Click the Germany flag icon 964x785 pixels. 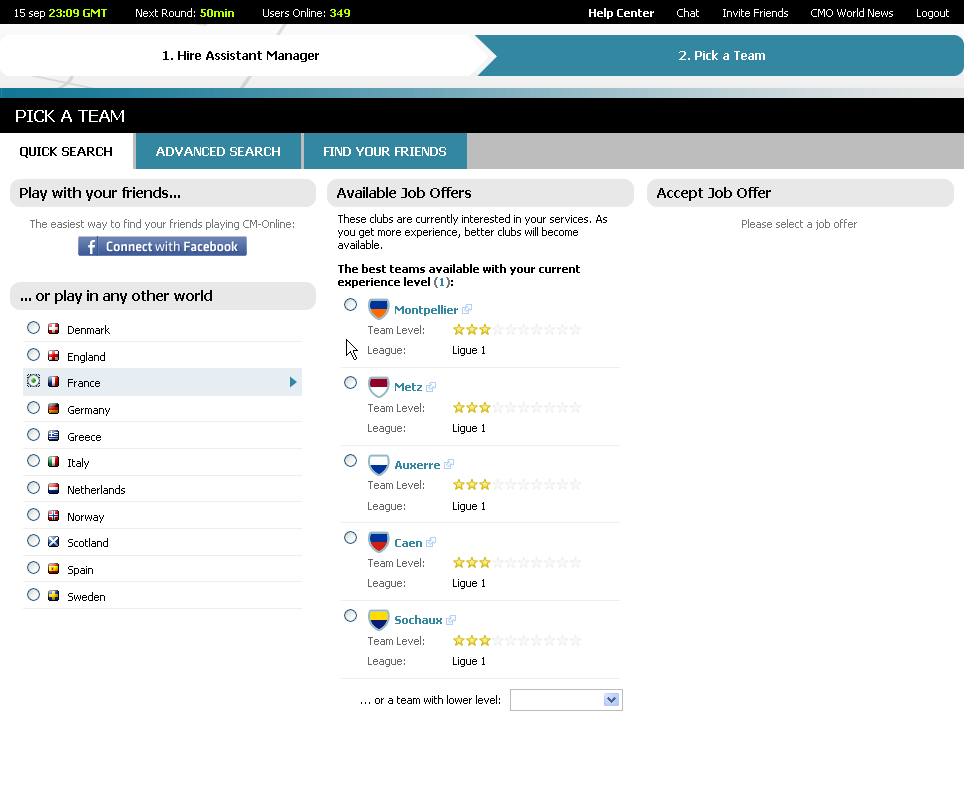coord(53,409)
